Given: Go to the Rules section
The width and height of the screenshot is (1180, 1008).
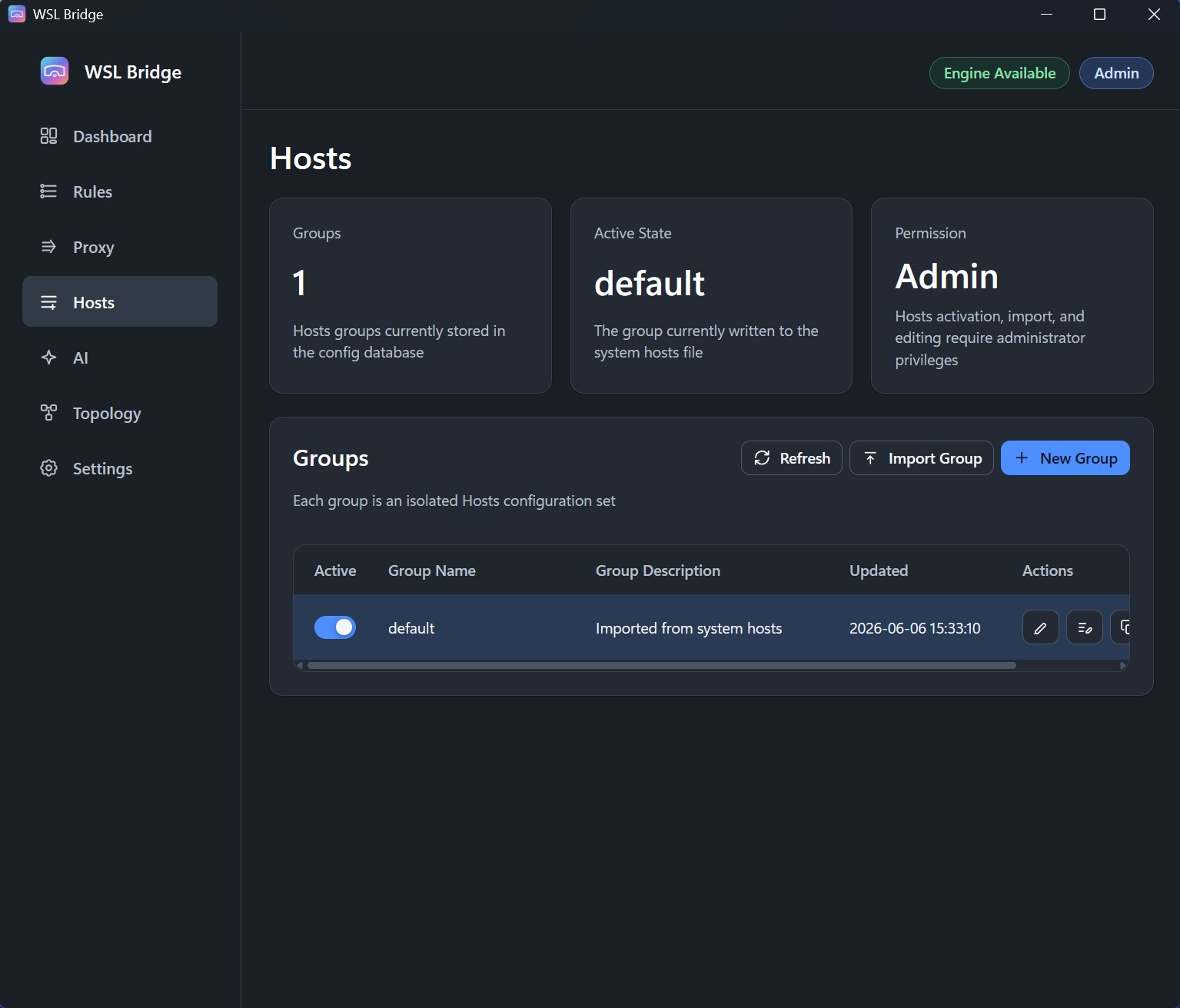Looking at the screenshot, I should pos(119,191).
